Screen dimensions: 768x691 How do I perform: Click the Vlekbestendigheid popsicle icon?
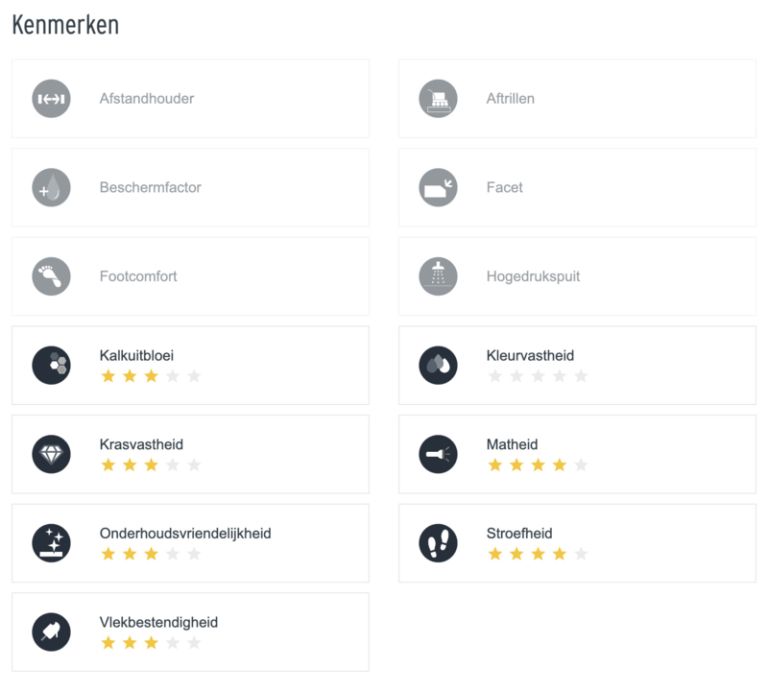pyautogui.click(x=51, y=632)
